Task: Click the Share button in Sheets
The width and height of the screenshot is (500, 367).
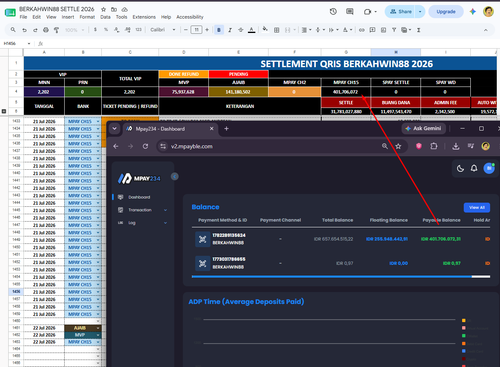Action: point(400,12)
